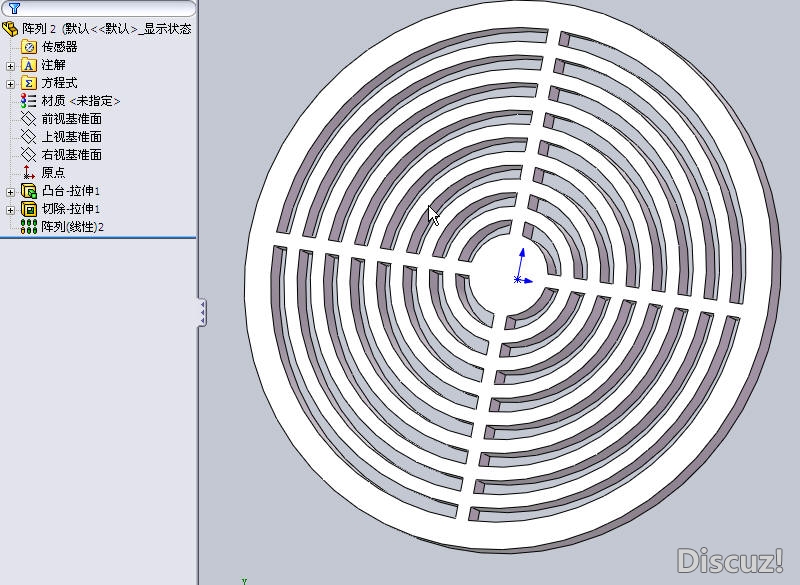
Task: Select the 上视基准面 plane icon
Action: (x=29, y=137)
